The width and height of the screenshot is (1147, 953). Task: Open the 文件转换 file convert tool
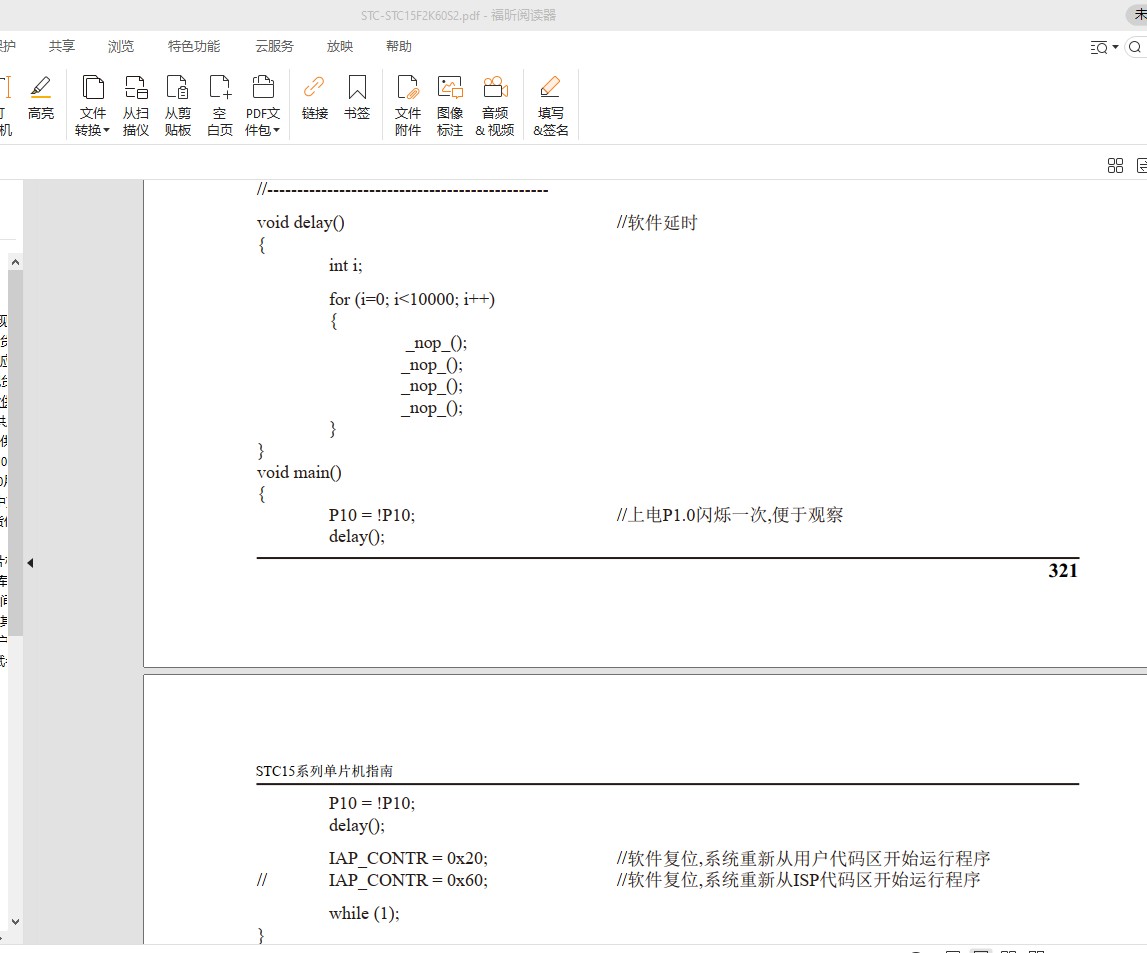(x=92, y=105)
